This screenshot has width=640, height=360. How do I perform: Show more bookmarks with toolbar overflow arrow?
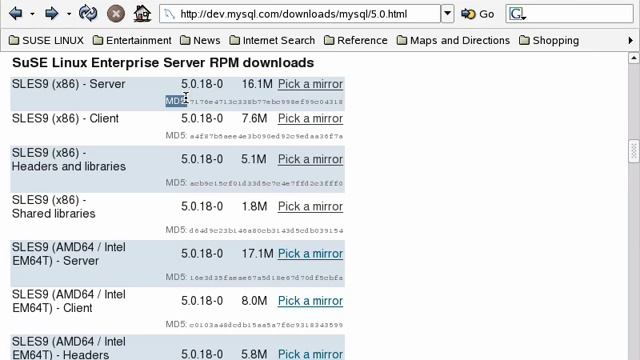630,40
